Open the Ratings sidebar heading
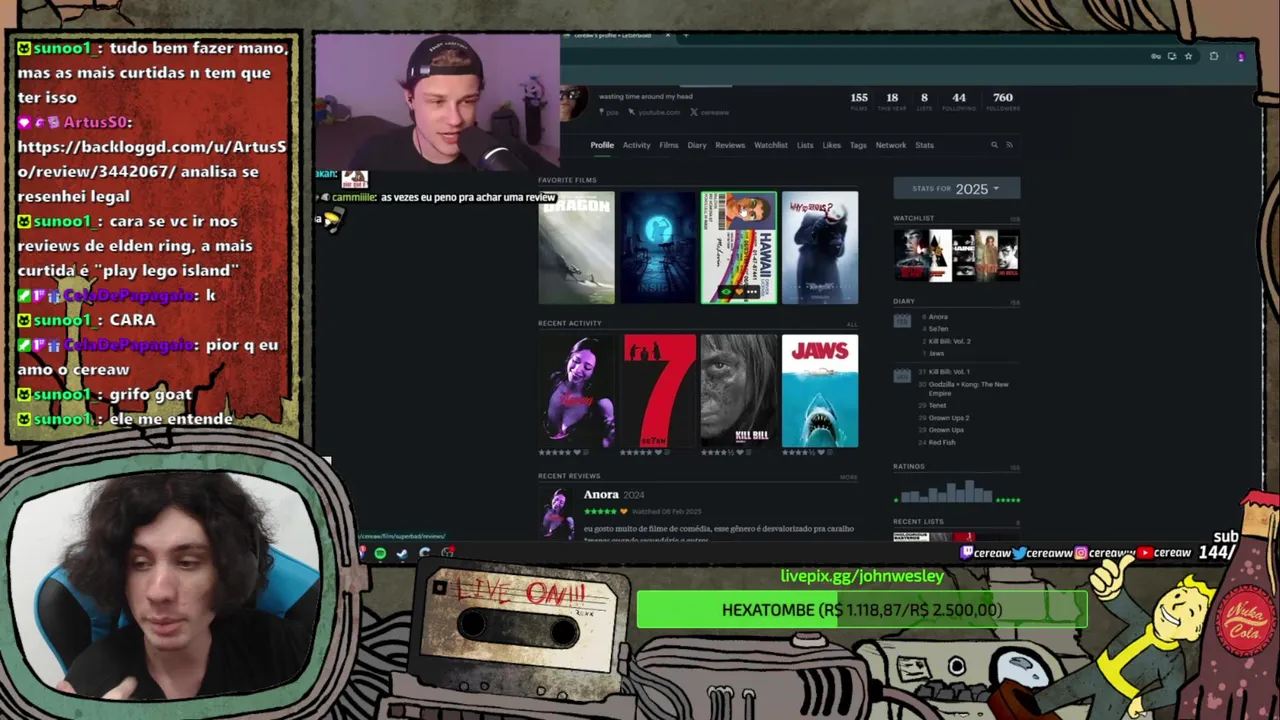1280x720 pixels. coord(909,466)
